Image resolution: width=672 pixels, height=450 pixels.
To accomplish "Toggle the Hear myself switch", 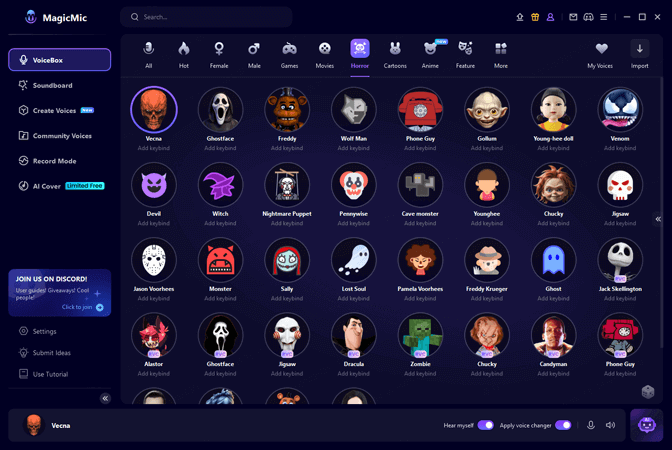I will [x=486, y=425].
